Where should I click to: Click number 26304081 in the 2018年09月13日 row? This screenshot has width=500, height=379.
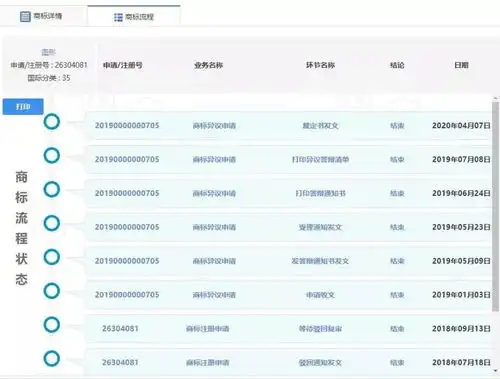[120, 329]
